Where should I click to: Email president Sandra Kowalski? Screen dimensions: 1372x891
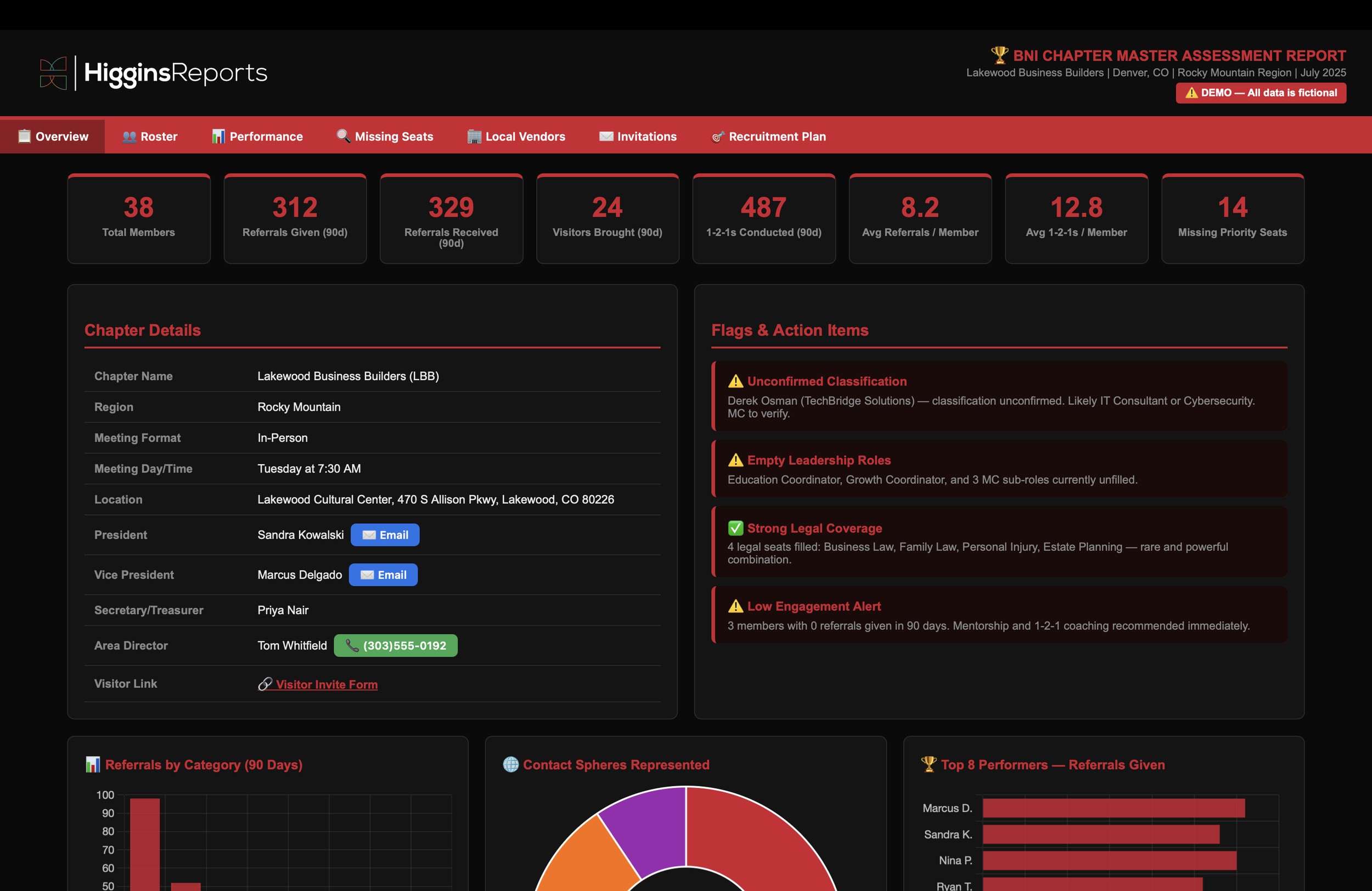[x=385, y=535]
